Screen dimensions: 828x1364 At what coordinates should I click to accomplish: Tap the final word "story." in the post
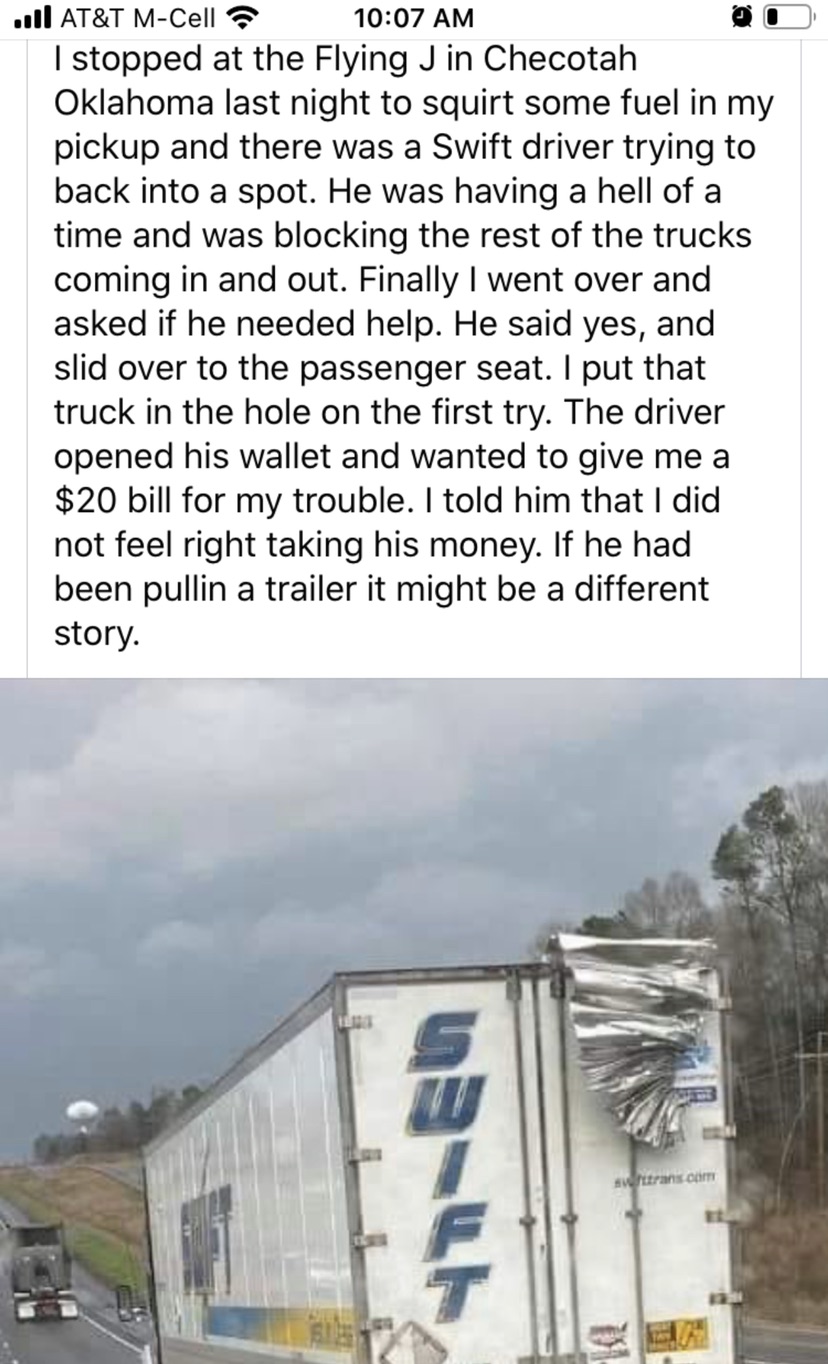click(93, 633)
